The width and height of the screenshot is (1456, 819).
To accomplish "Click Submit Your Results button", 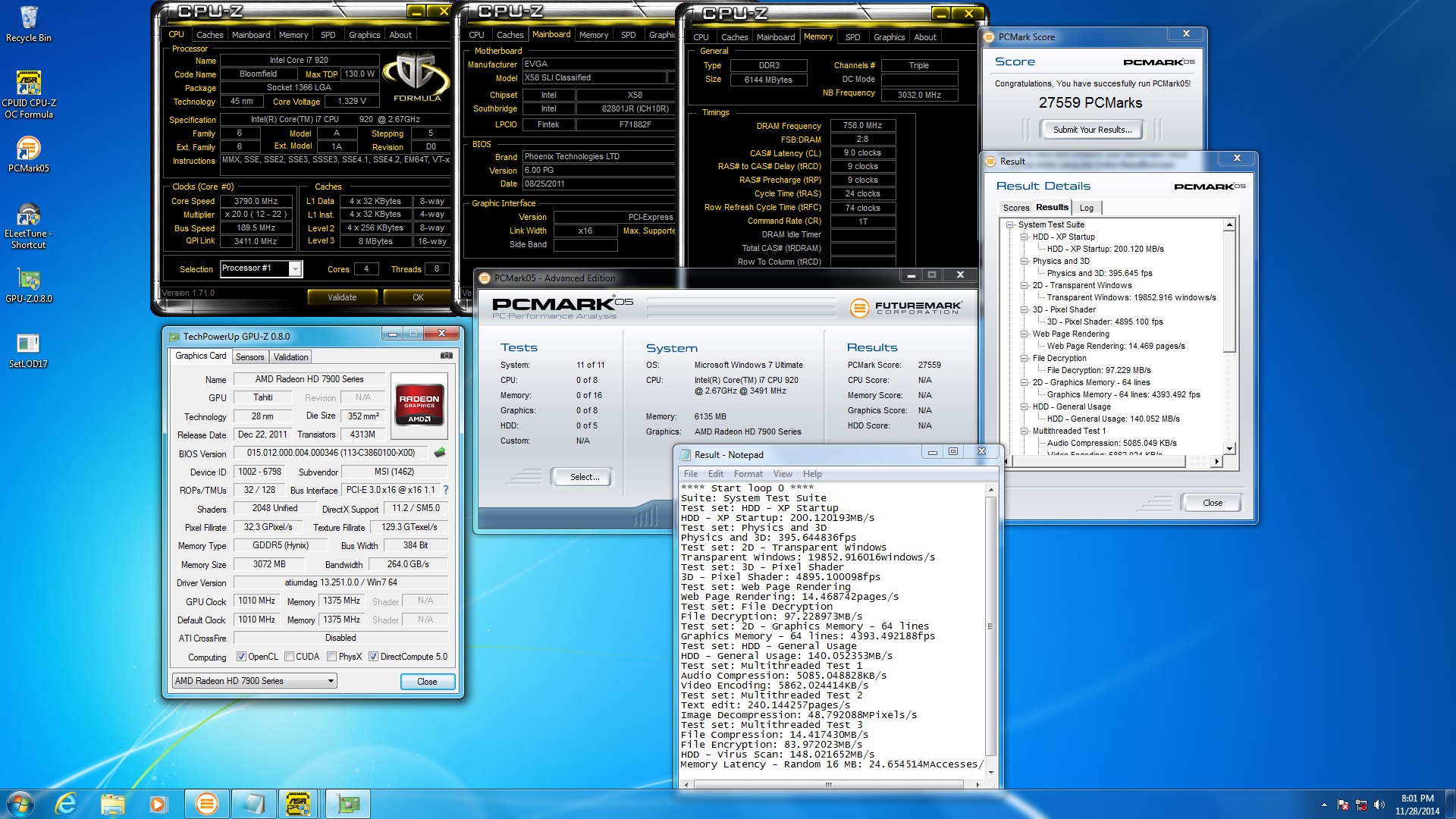I will (x=1092, y=130).
